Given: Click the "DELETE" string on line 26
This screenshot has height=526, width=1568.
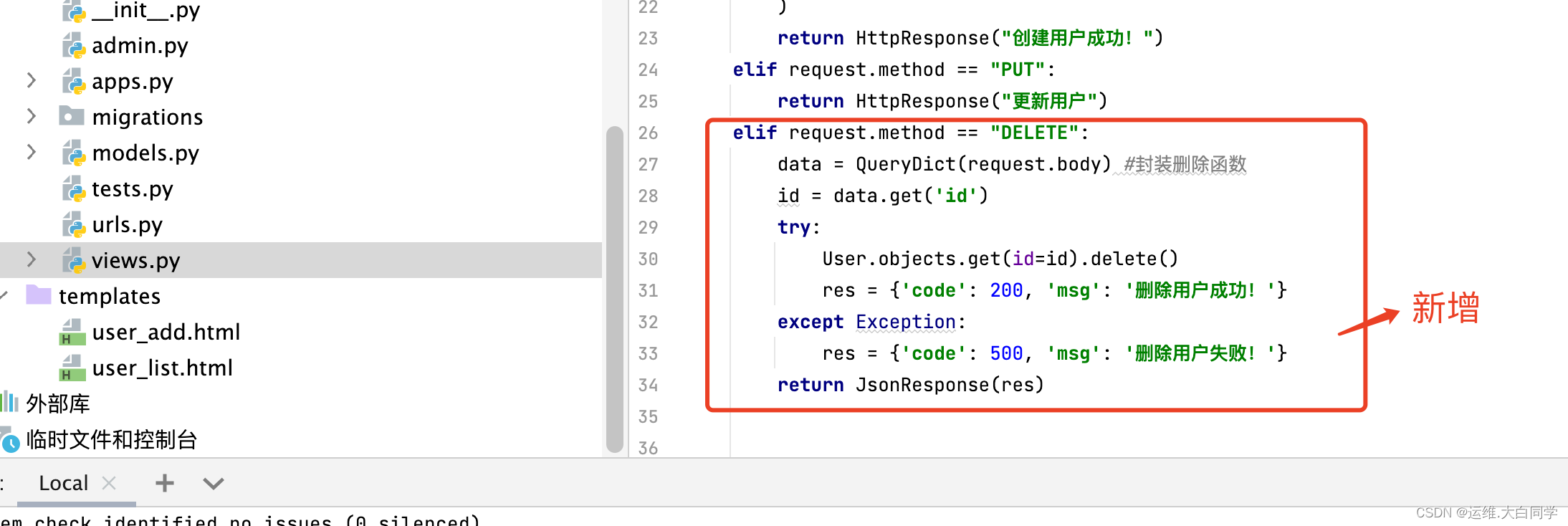Looking at the screenshot, I should pos(1034,133).
